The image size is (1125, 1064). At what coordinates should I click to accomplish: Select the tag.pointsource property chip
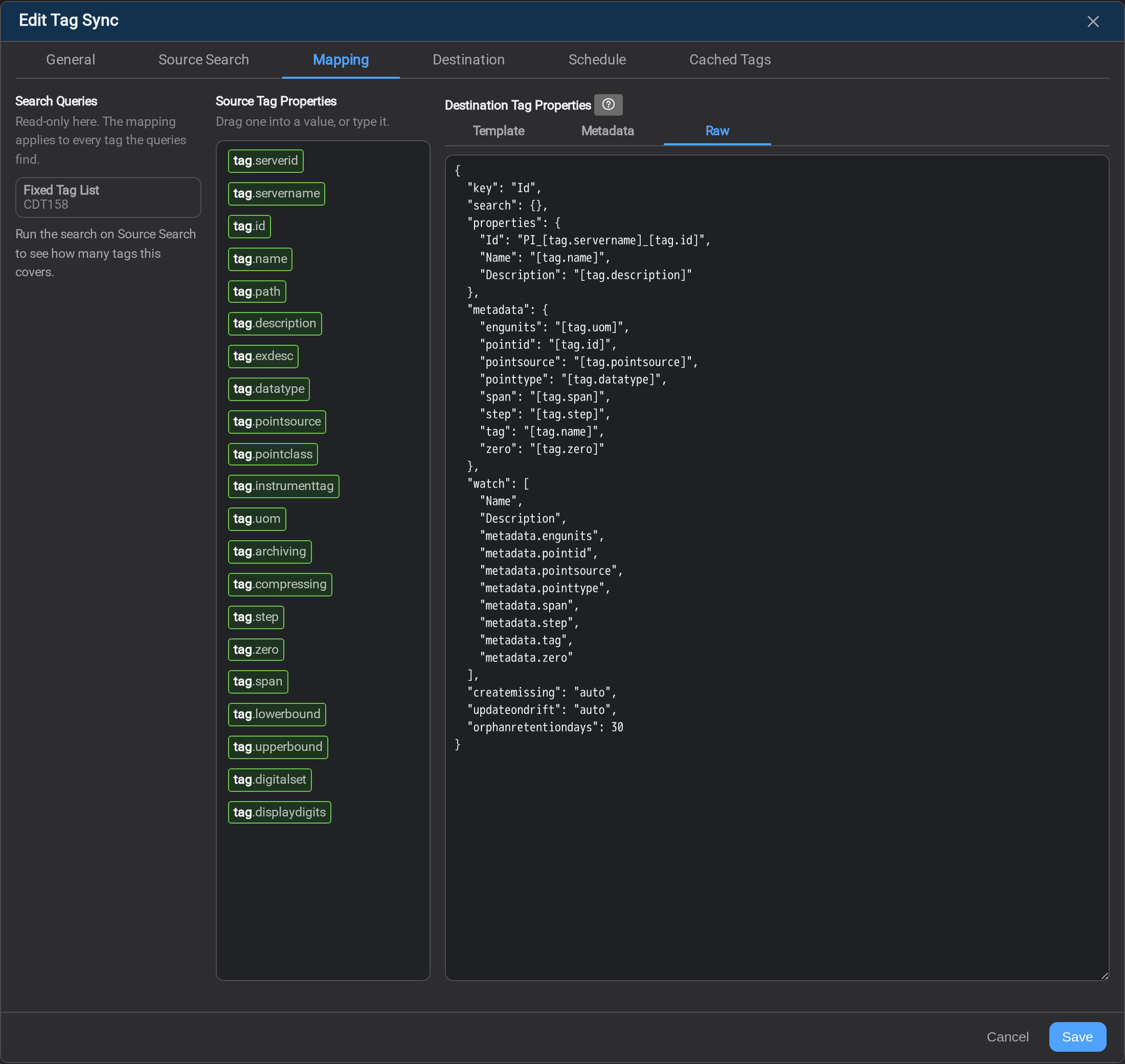(277, 422)
